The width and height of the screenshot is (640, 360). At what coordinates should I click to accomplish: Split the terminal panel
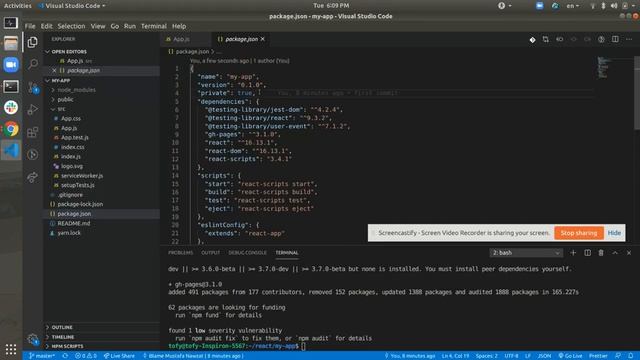pos(587,253)
